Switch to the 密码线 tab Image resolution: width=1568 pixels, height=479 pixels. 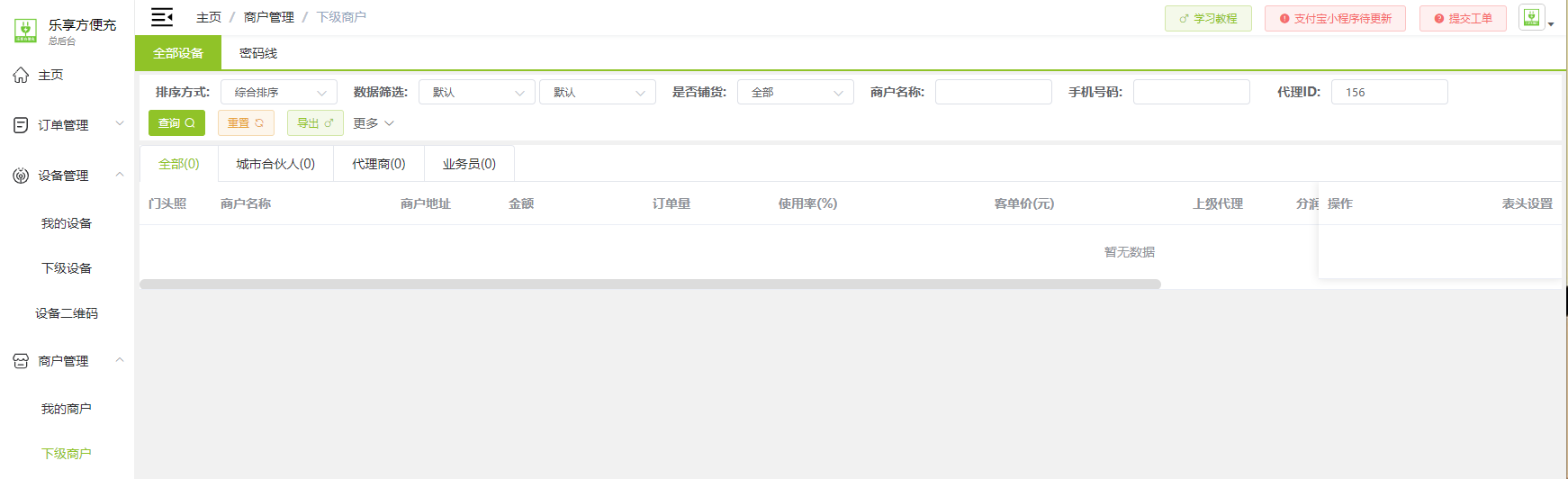(258, 53)
